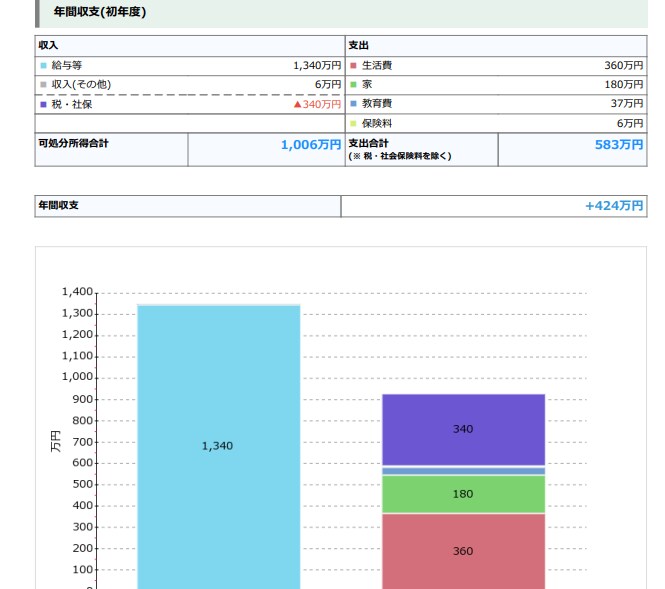
Task: Click the 年間収支 row label
Action: click(59, 206)
